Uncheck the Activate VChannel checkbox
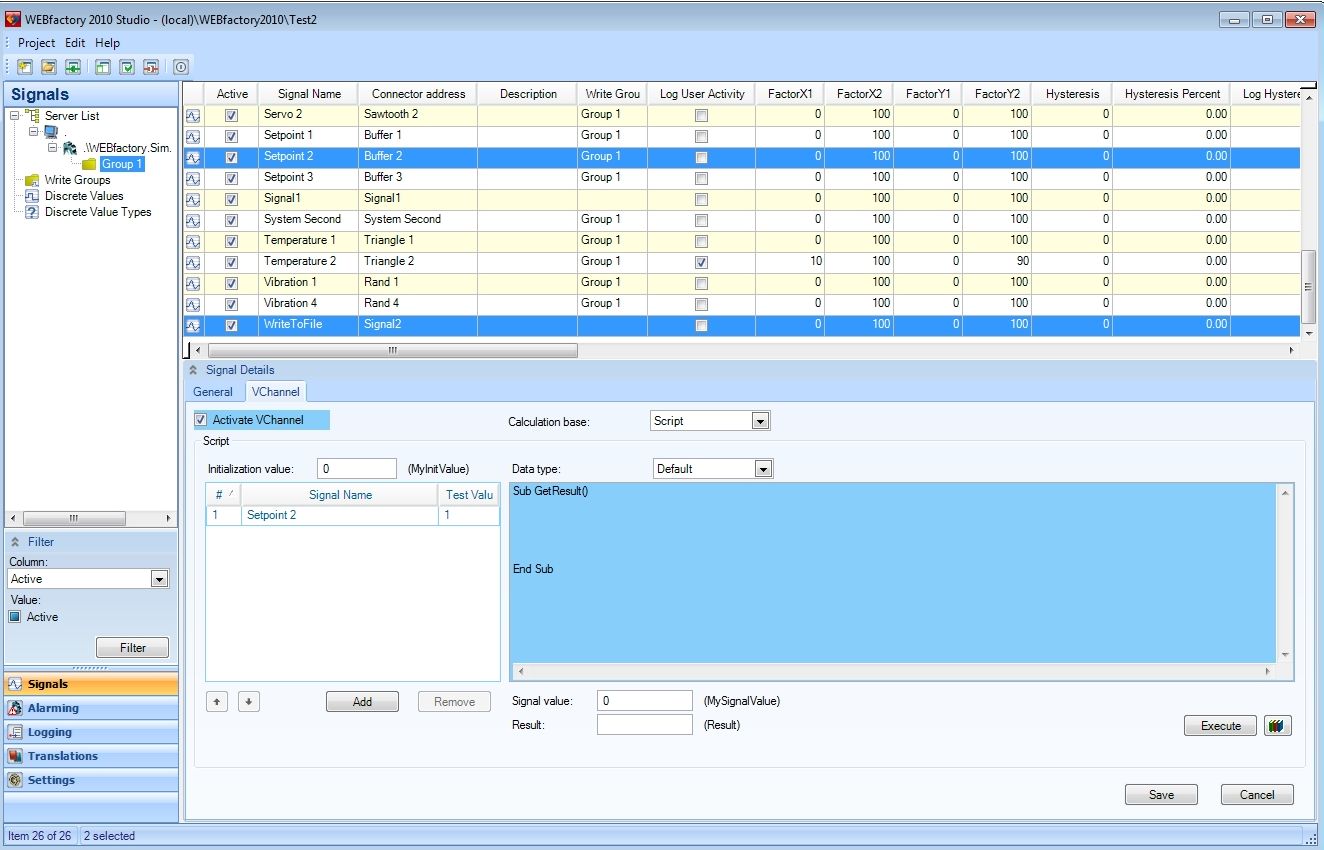1324x850 pixels. tap(201, 420)
